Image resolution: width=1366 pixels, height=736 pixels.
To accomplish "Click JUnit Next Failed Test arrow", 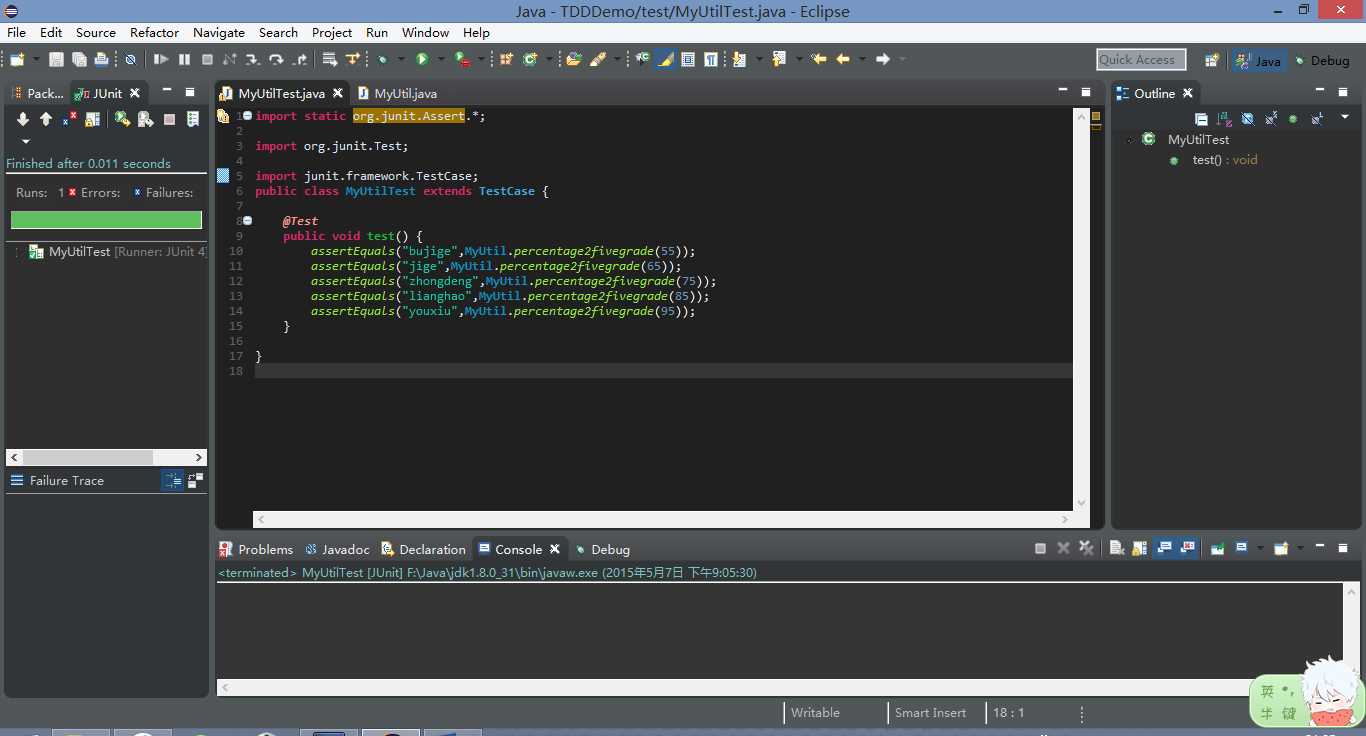I will click(23, 119).
